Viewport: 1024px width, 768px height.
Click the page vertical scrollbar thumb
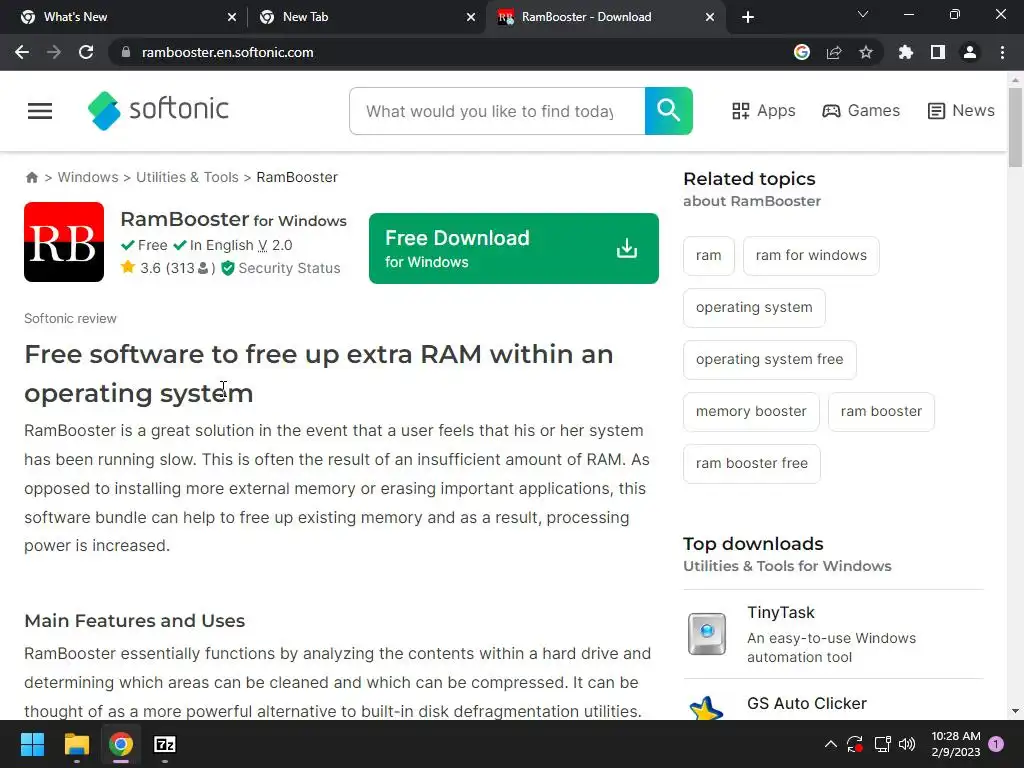[1015, 127]
